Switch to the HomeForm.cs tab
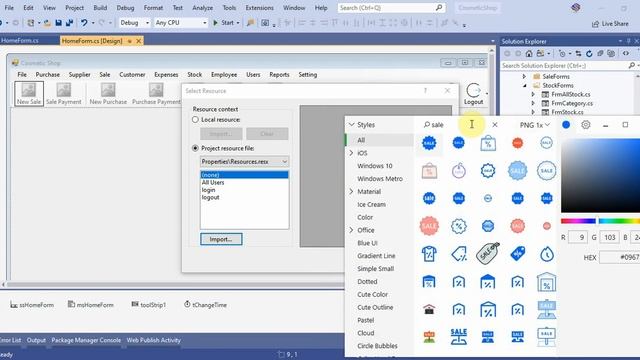 (20, 40)
